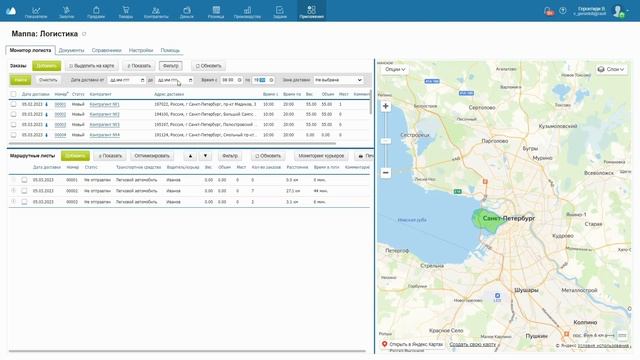Click Оптимизировать routes button

pos(152,156)
